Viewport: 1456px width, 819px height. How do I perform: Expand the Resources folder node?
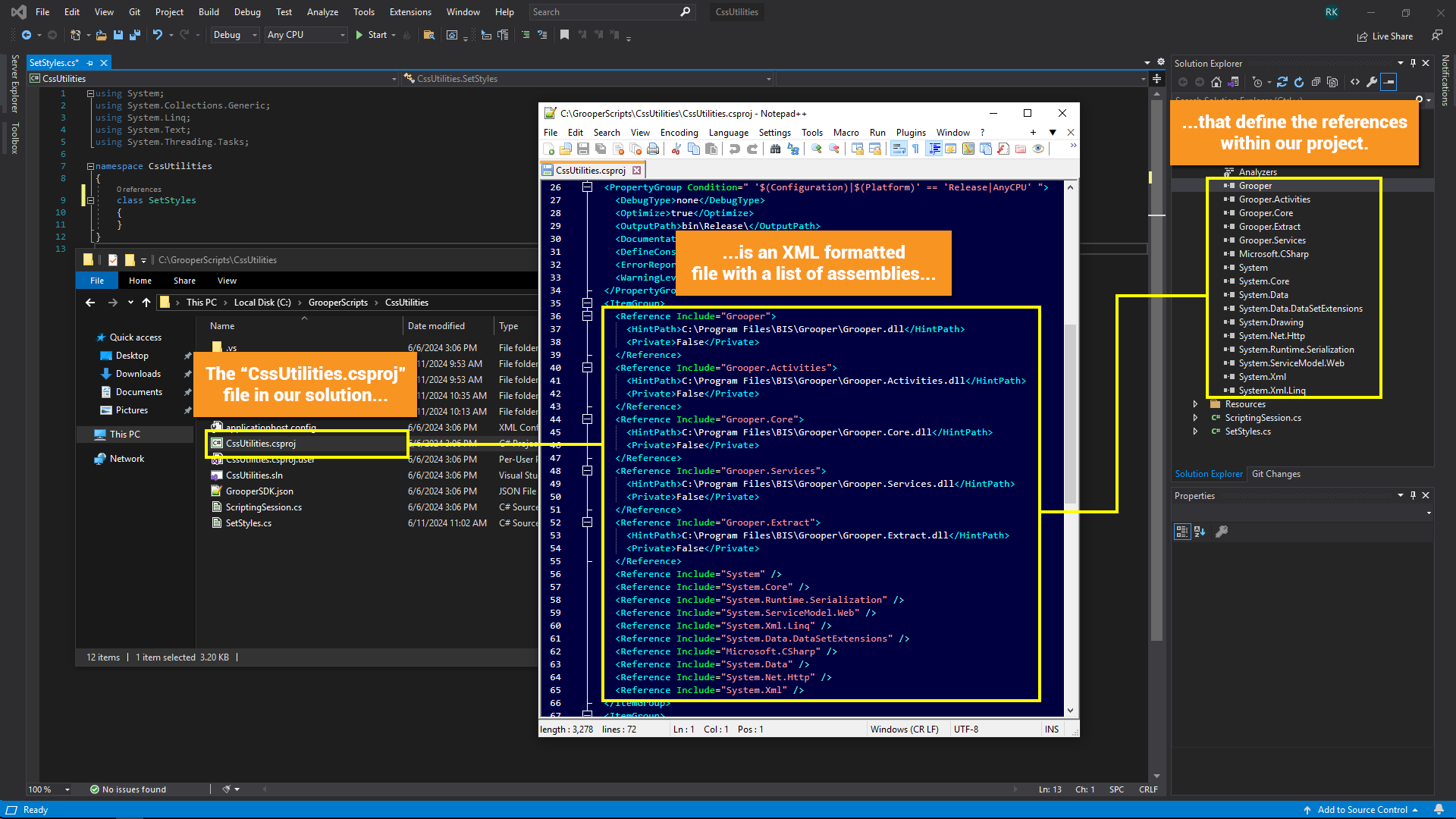[1196, 404]
